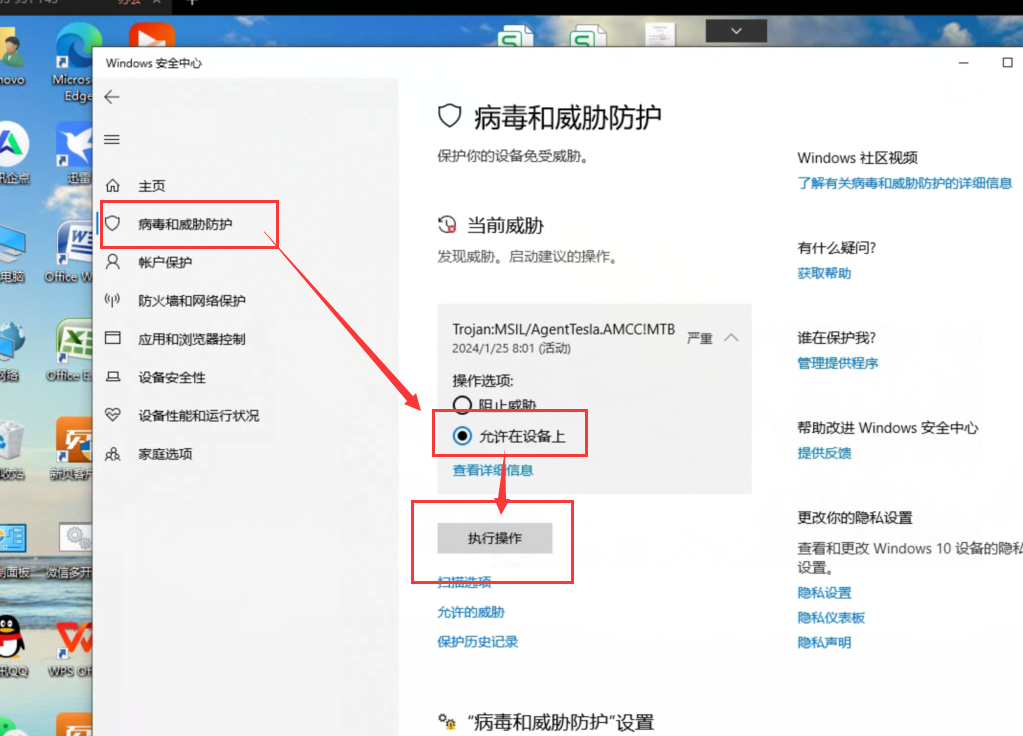Open the first green spreadsheet desktop file

[x=515, y=35]
